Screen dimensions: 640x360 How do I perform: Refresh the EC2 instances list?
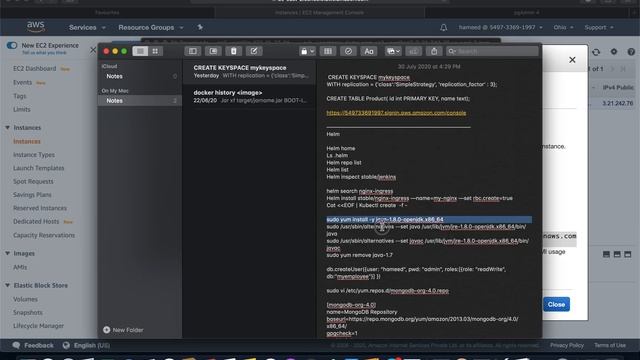(596, 52)
